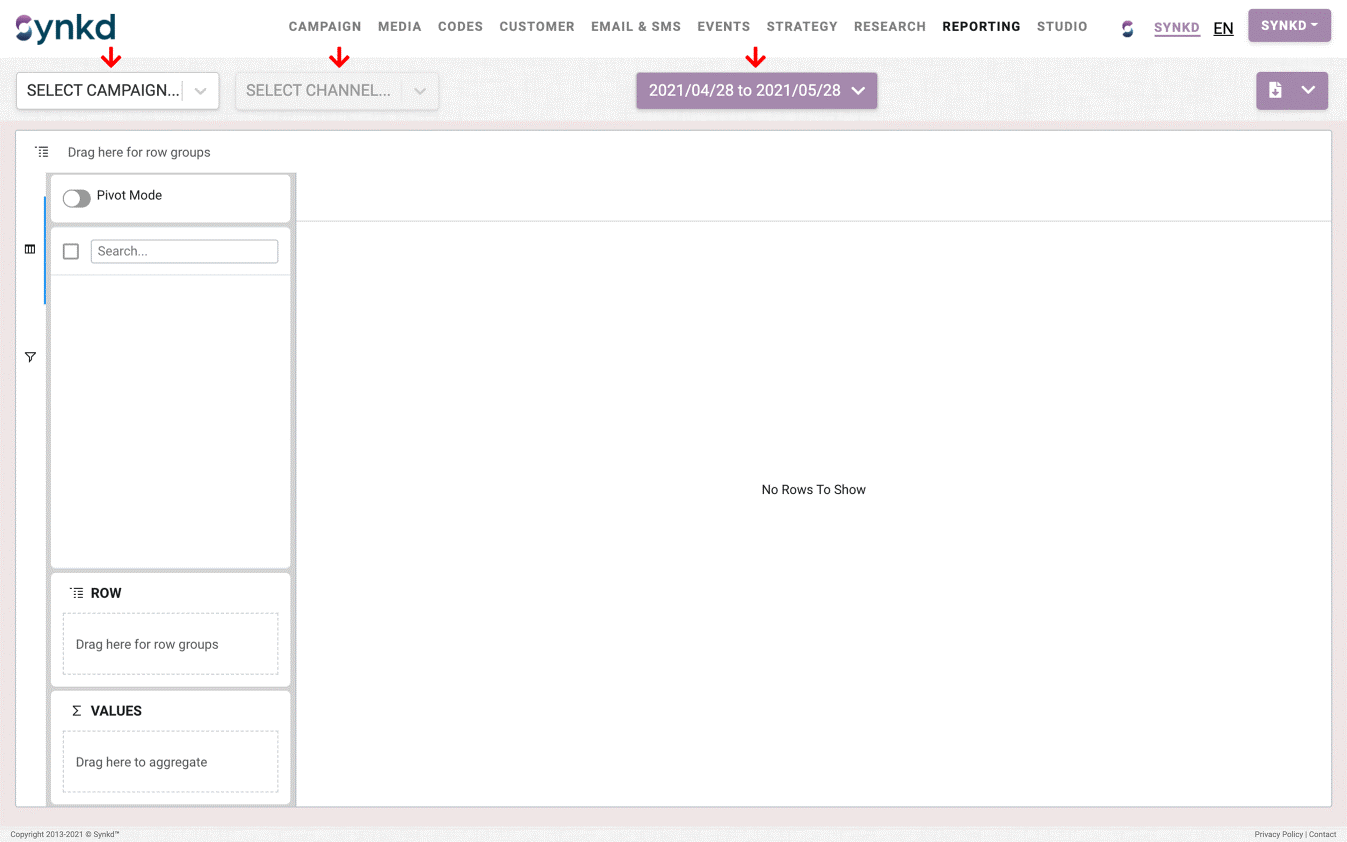The height and width of the screenshot is (842, 1347).
Task: Open the columns panel icon in left sidebar
Action: coord(30,248)
